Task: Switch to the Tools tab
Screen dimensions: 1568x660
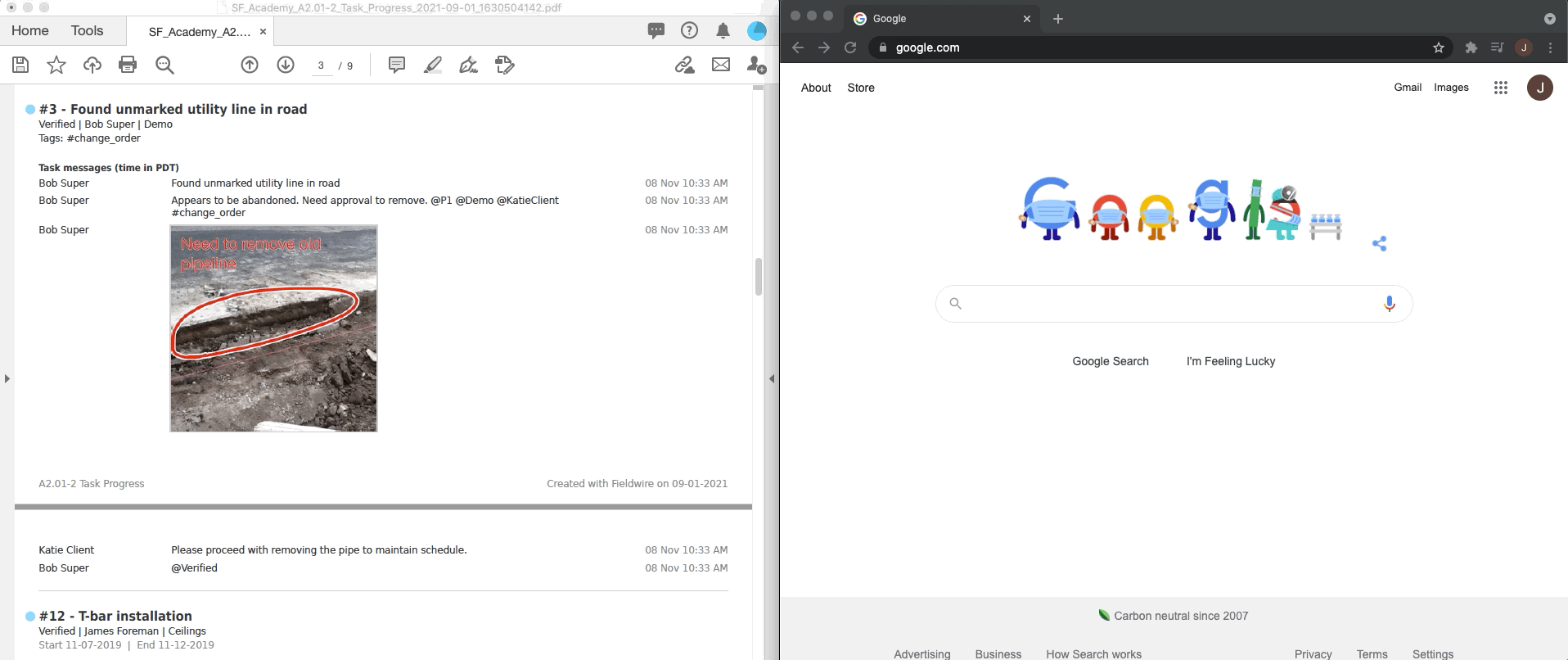Action: 87,31
